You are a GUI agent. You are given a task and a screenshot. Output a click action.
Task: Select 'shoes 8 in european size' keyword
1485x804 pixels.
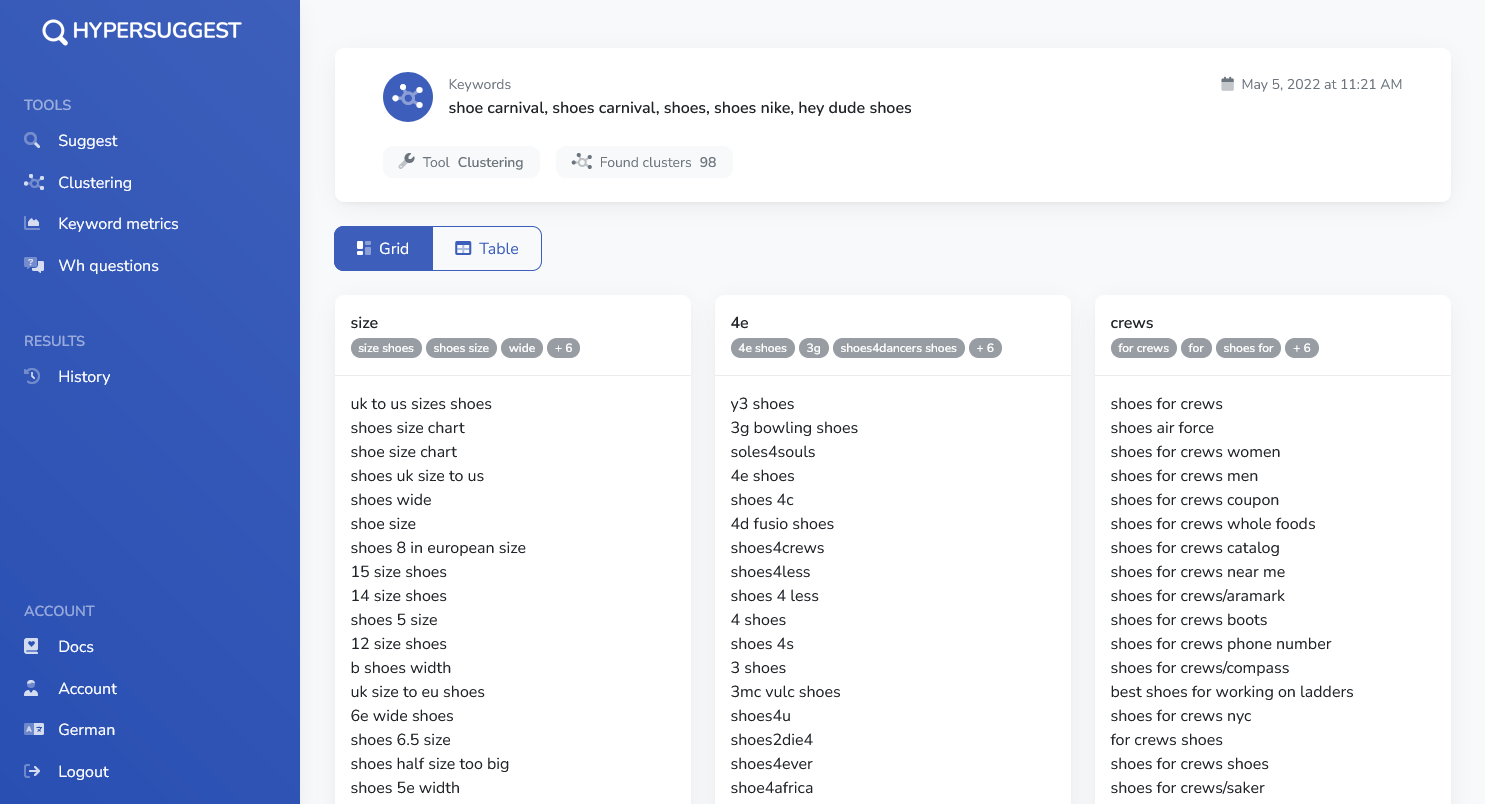pyautogui.click(x=438, y=548)
